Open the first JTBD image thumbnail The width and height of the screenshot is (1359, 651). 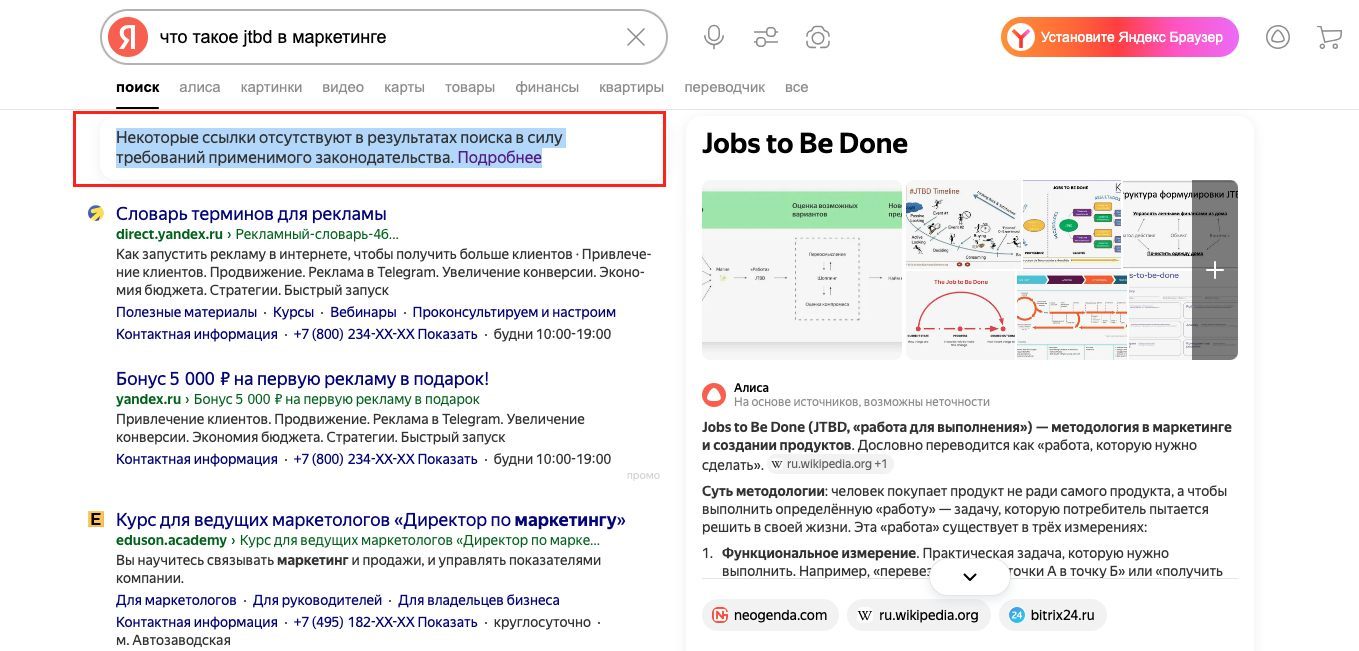(800, 270)
